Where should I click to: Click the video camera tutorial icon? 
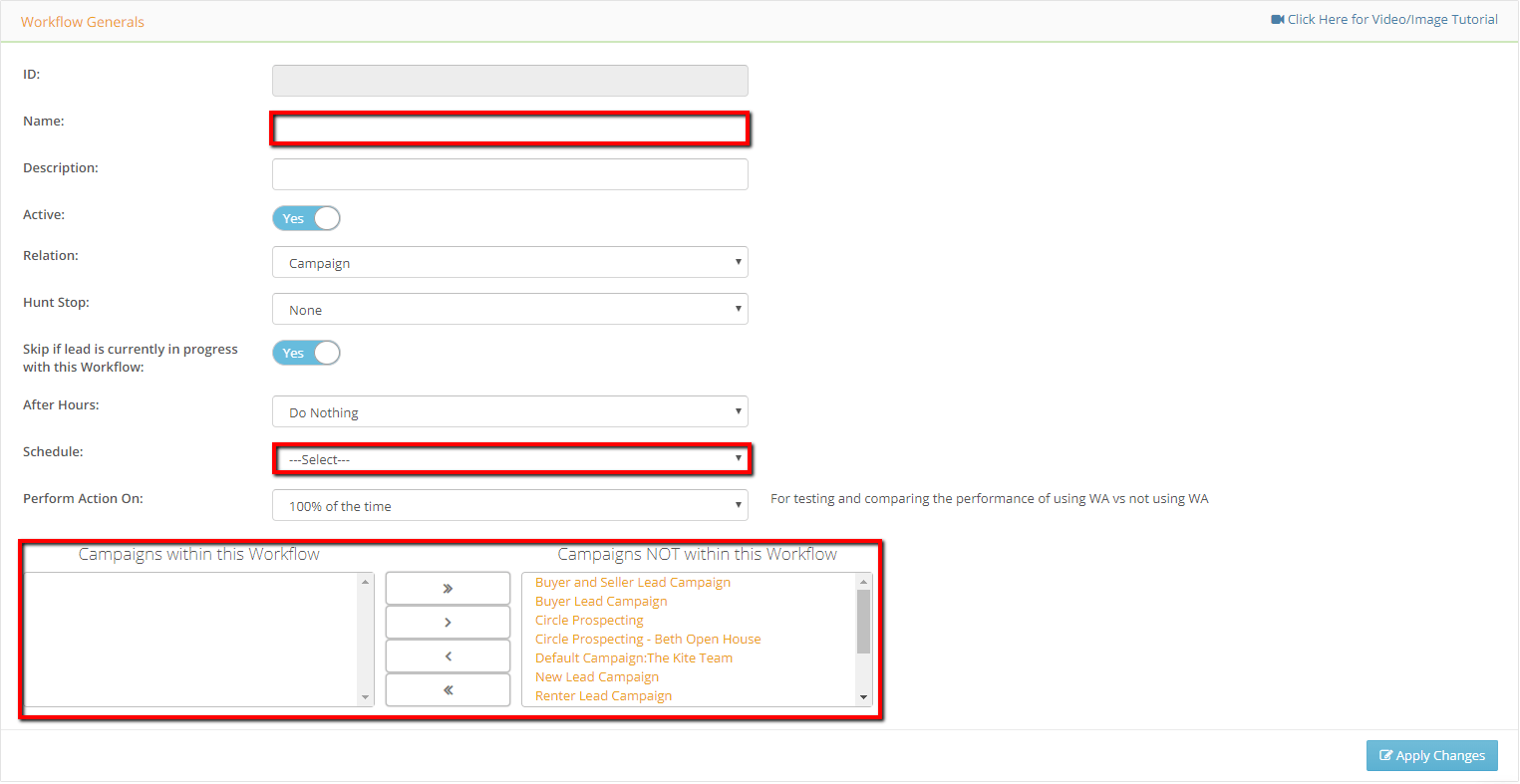click(1277, 20)
